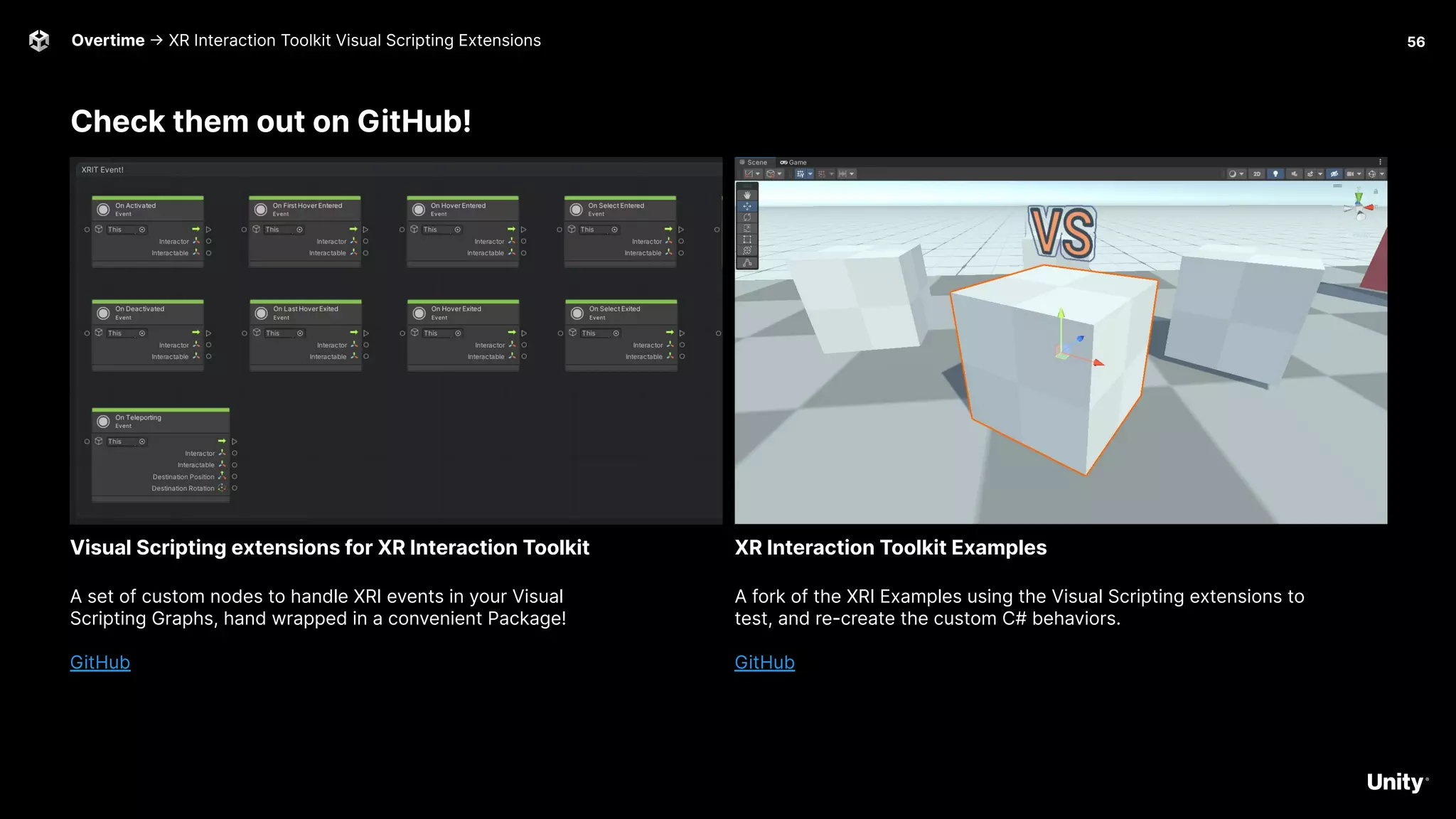Toggle grid snapping button

(x=821, y=173)
